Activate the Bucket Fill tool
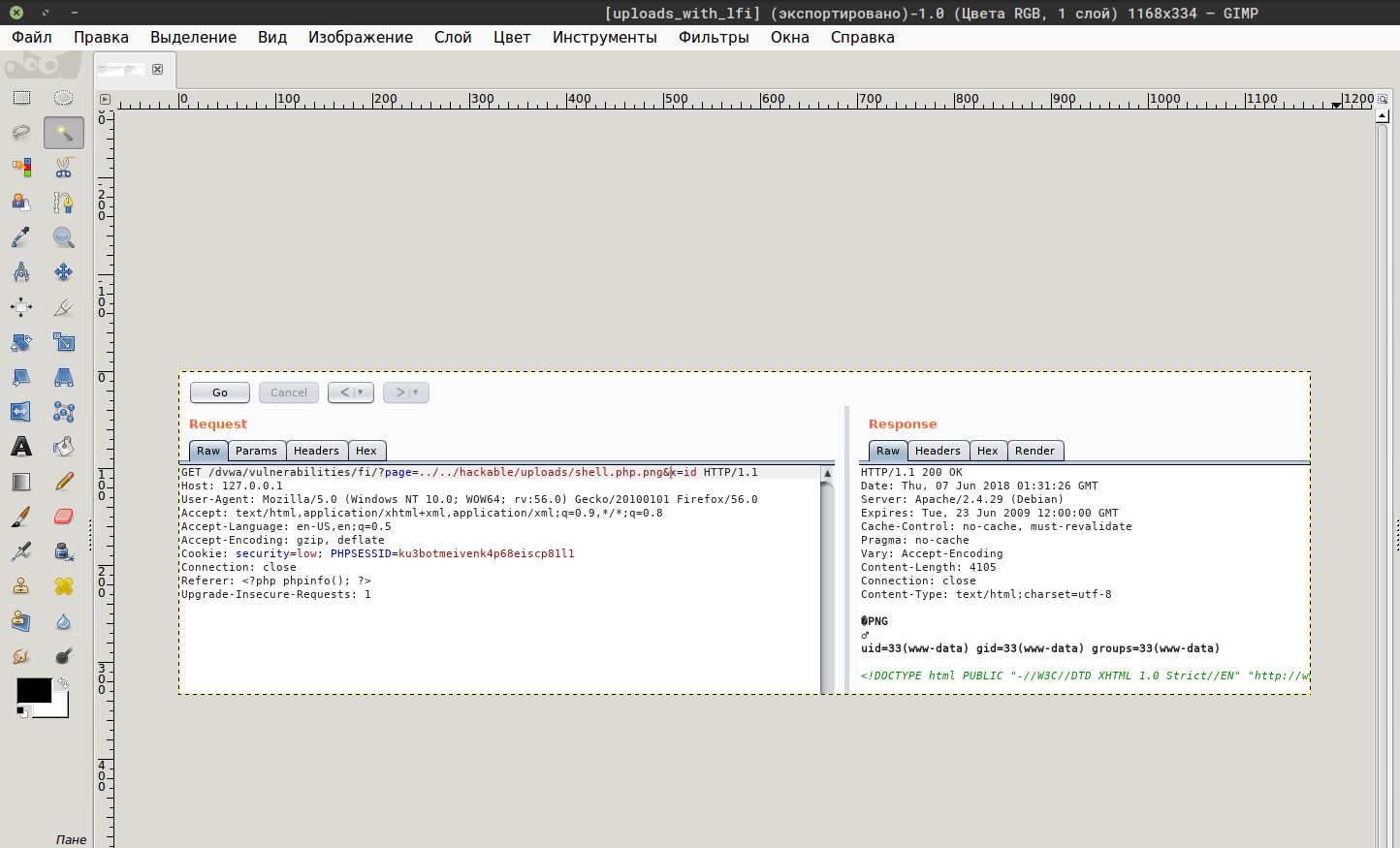Screen dimensions: 1400x848 [64, 447]
